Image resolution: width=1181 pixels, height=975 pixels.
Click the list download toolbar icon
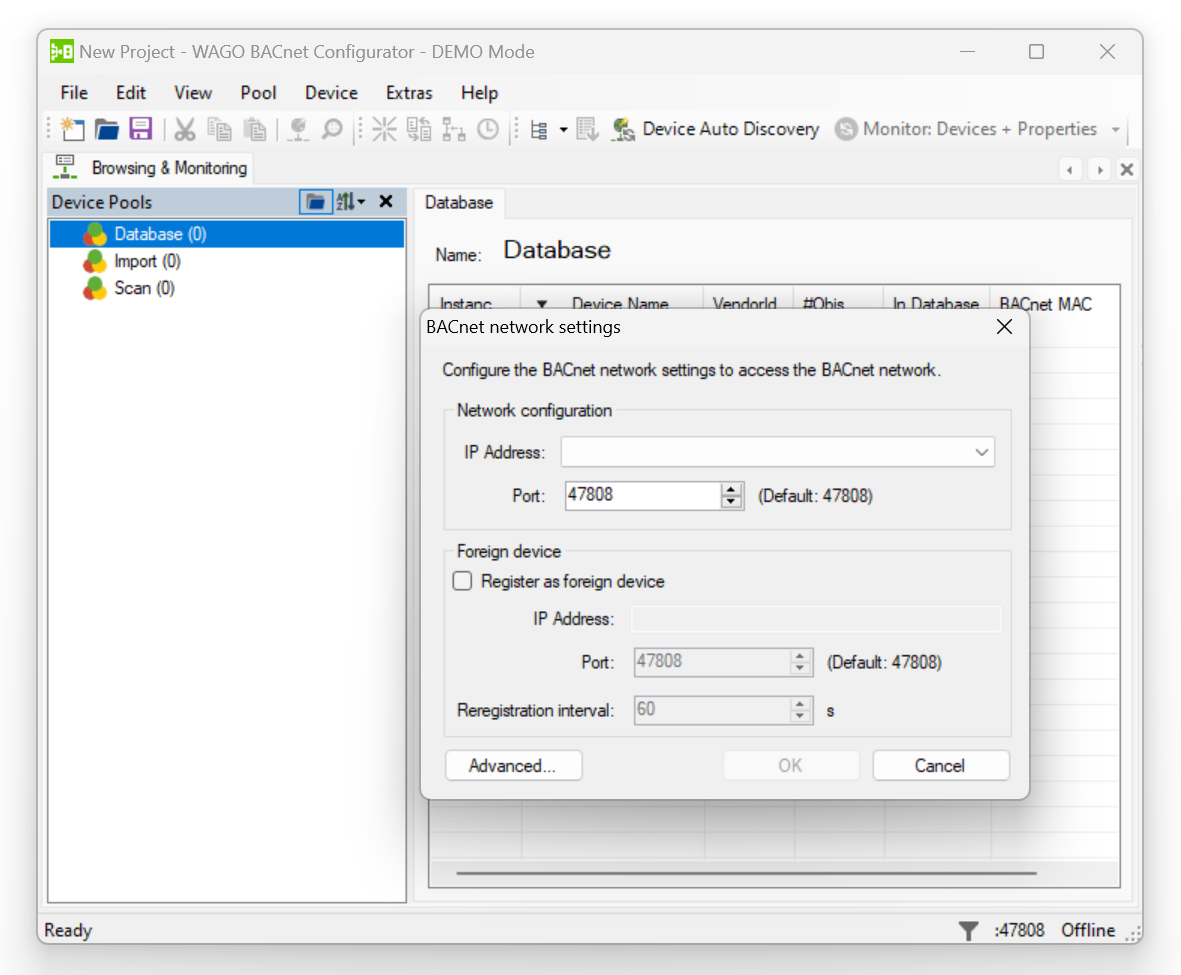(587, 130)
